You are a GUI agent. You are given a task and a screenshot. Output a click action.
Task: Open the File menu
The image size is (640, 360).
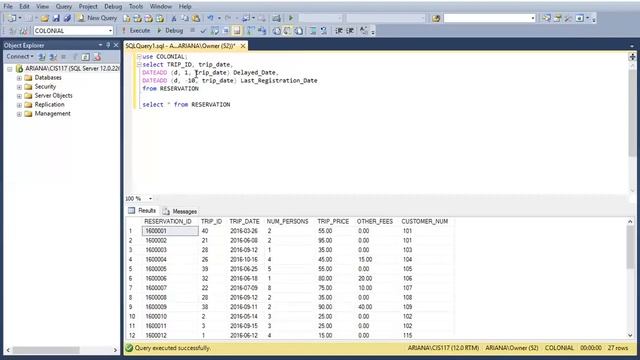click(x=8, y=7)
